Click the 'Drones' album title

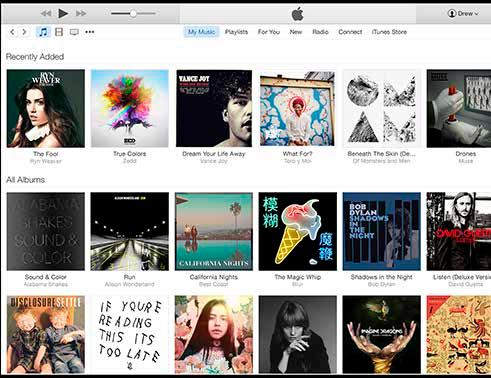click(466, 154)
